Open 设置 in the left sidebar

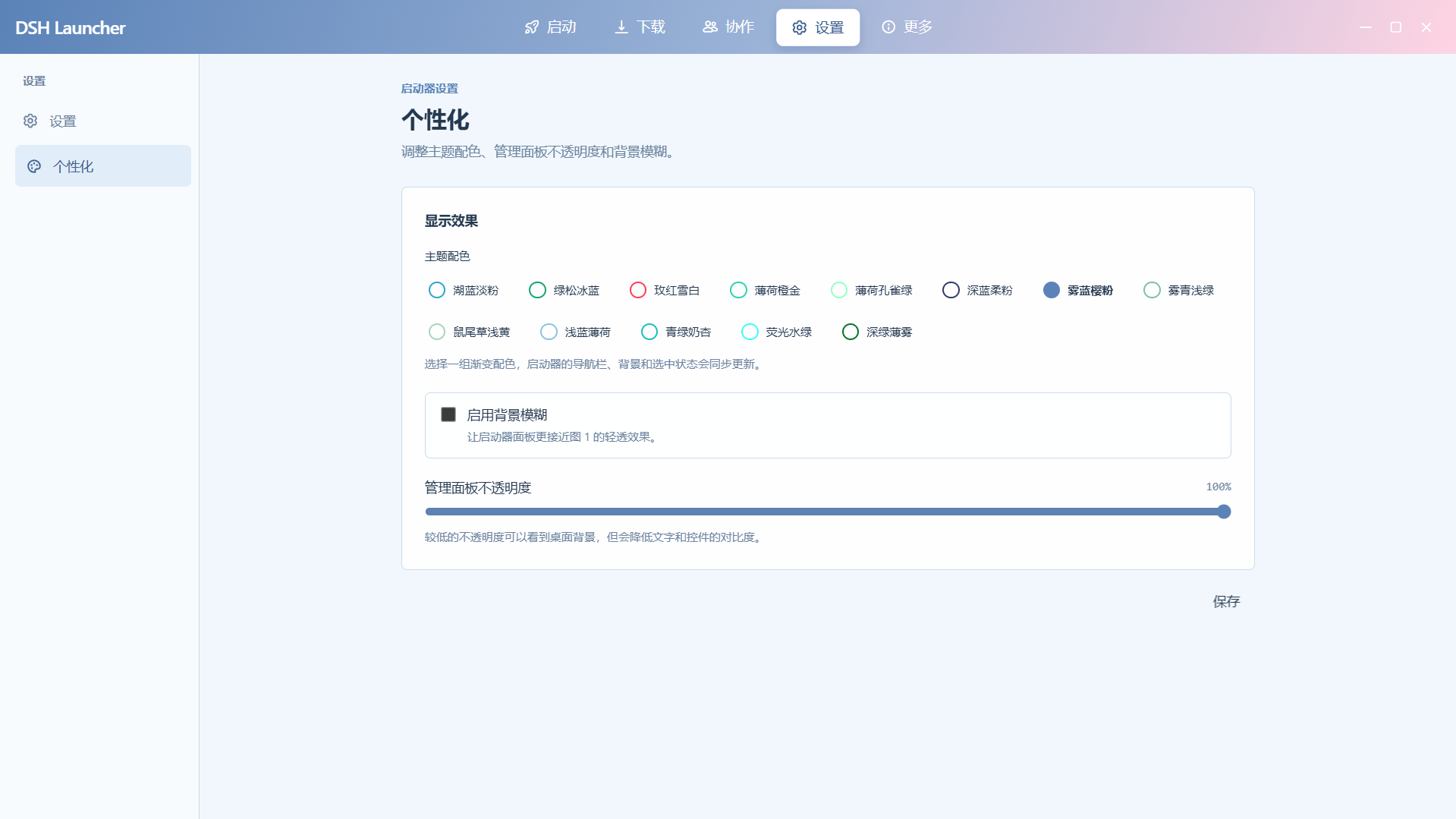click(x=103, y=121)
